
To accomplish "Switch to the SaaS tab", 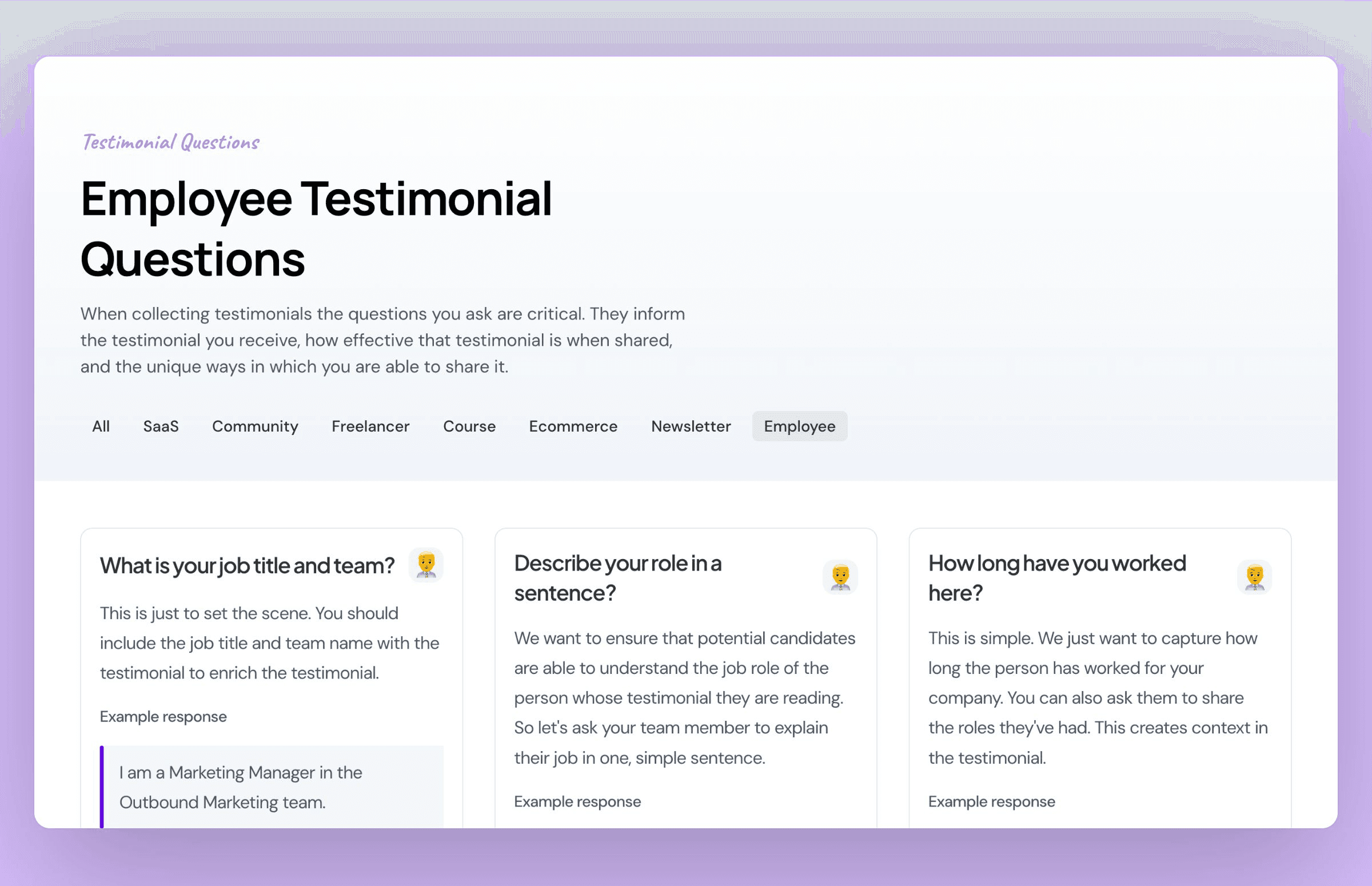I will tap(161, 426).
